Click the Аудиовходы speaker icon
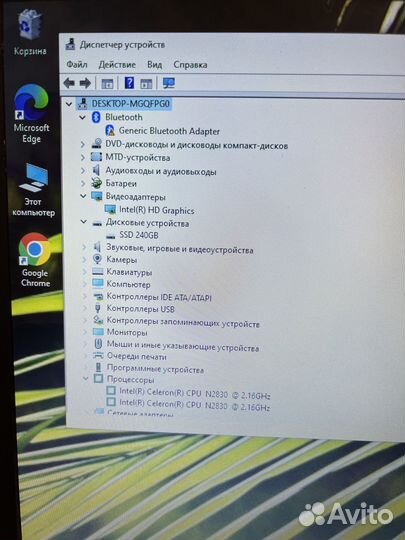The image size is (405, 540). tap(96, 170)
